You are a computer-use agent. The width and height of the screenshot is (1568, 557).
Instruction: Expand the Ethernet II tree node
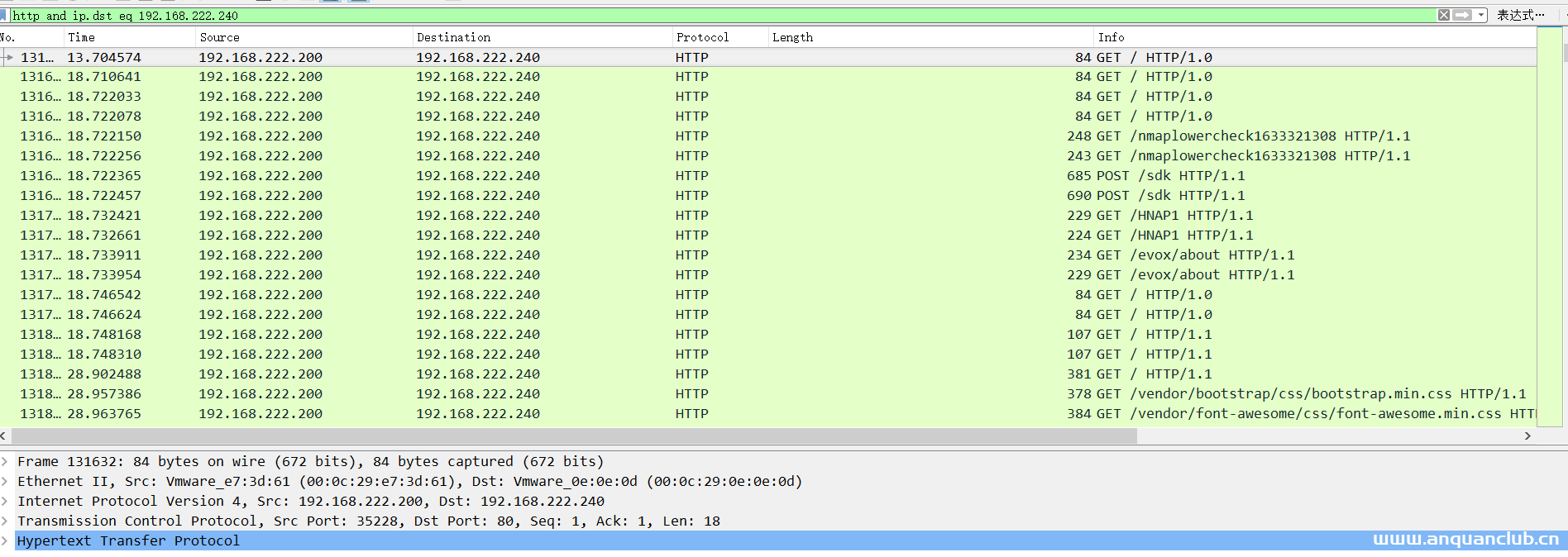(x=5, y=481)
